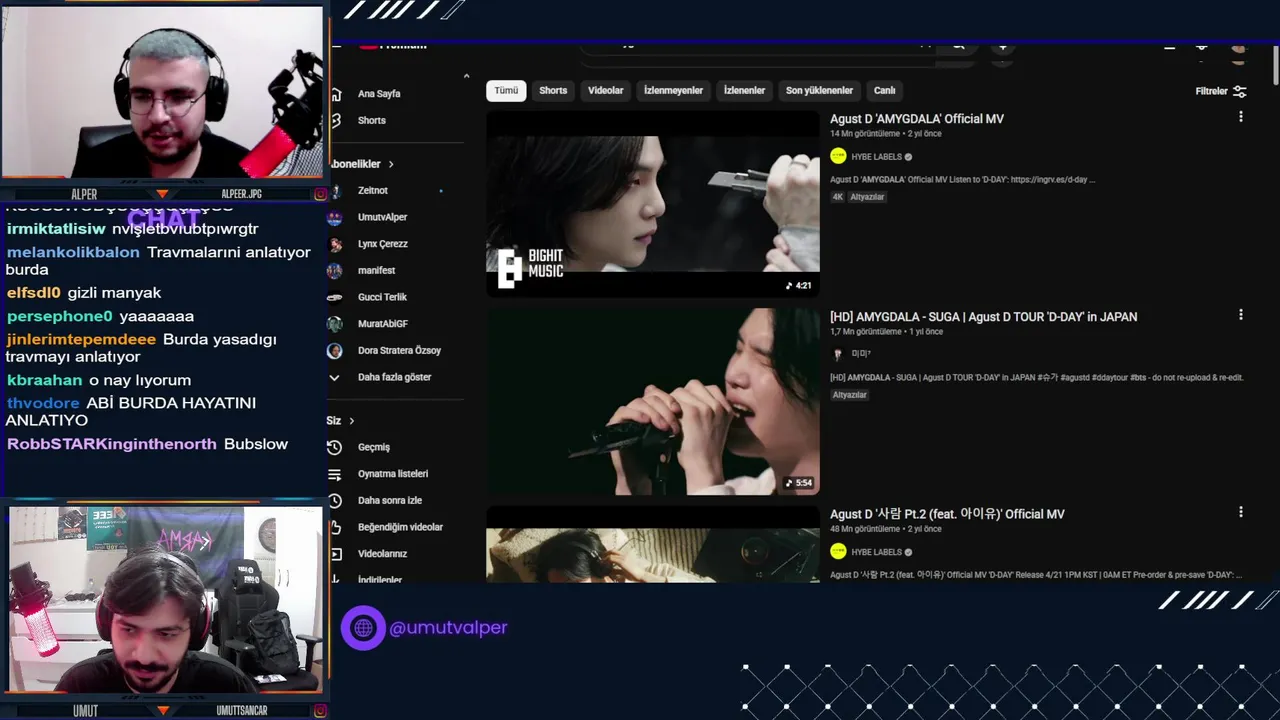1280x720 pixels.
Task: Open manifest channel avatar in sidebar
Action: pos(335,270)
